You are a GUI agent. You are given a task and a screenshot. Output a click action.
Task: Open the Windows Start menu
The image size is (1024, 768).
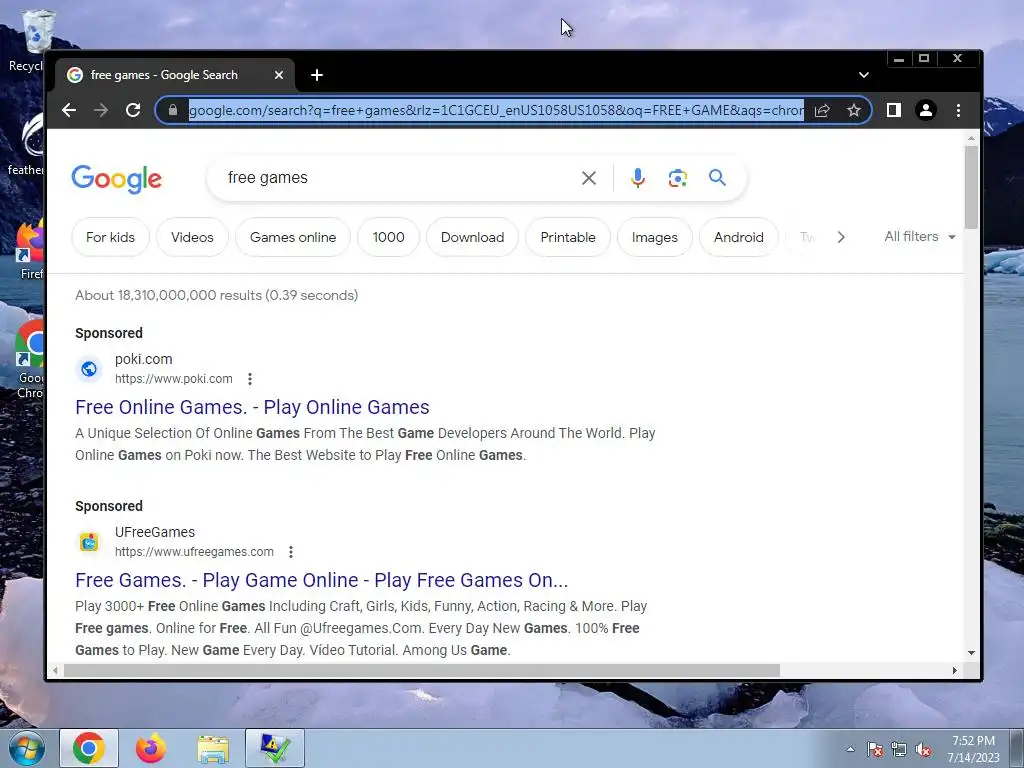(26, 748)
